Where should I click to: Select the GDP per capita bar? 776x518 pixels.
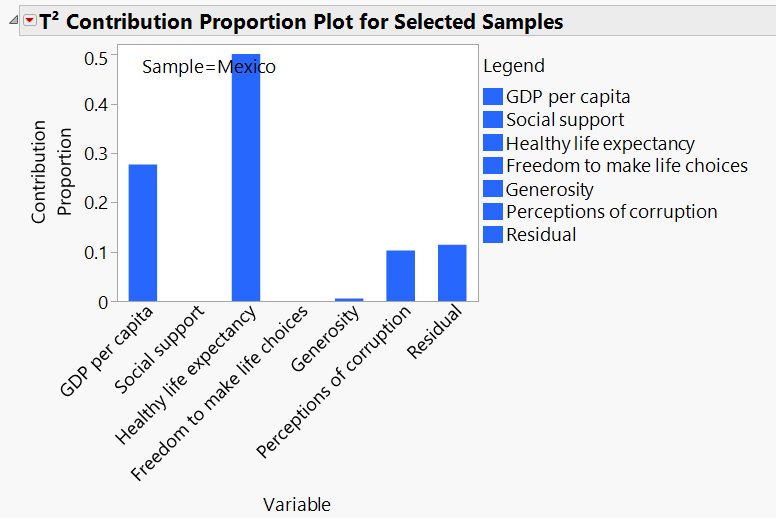[143, 233]
